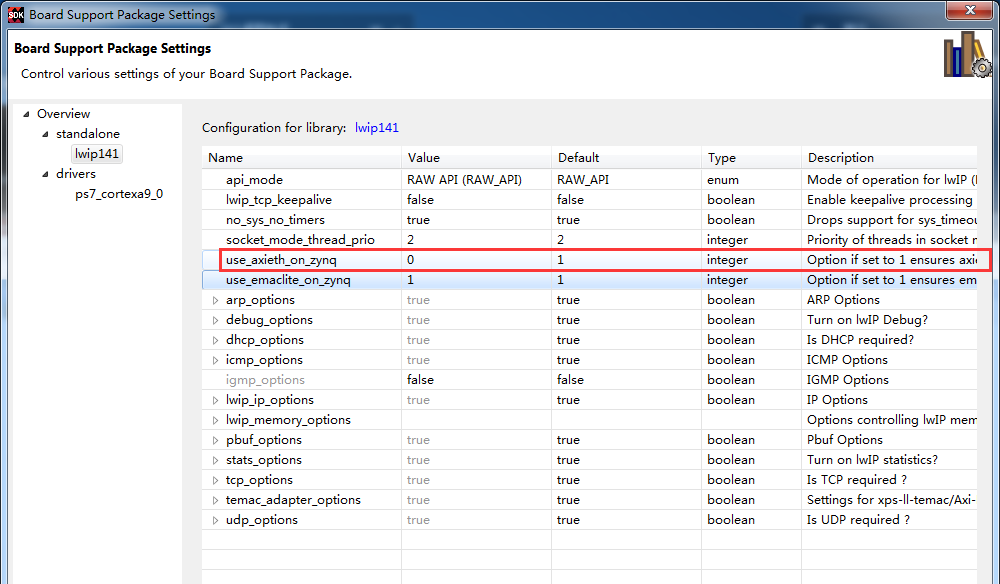Screen dimensions: 1000x584
Task: Collapse the Overview tree node
Action: 26,114
